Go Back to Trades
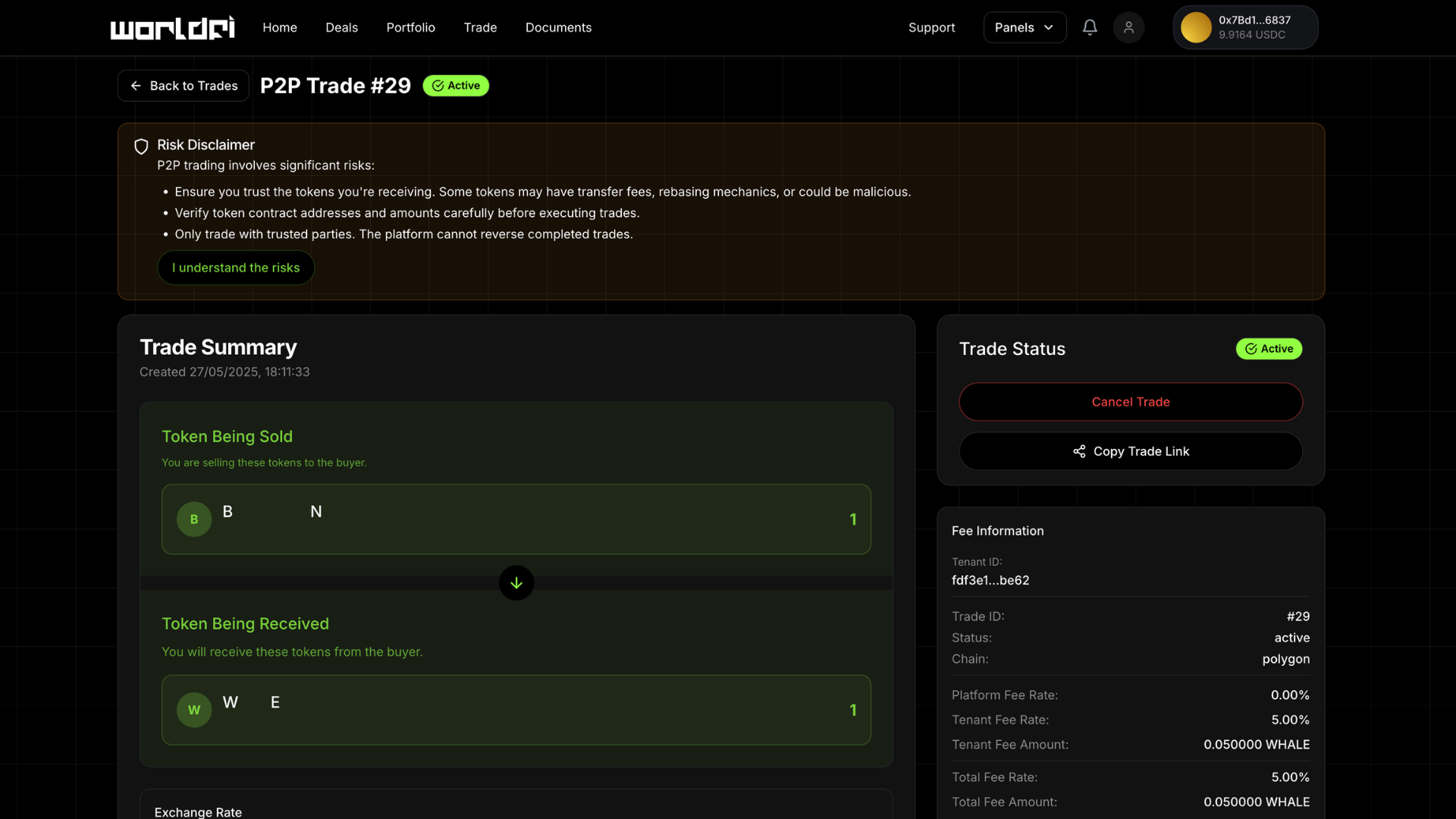The height and width of the screenshot is (819, 1456). 184,86
